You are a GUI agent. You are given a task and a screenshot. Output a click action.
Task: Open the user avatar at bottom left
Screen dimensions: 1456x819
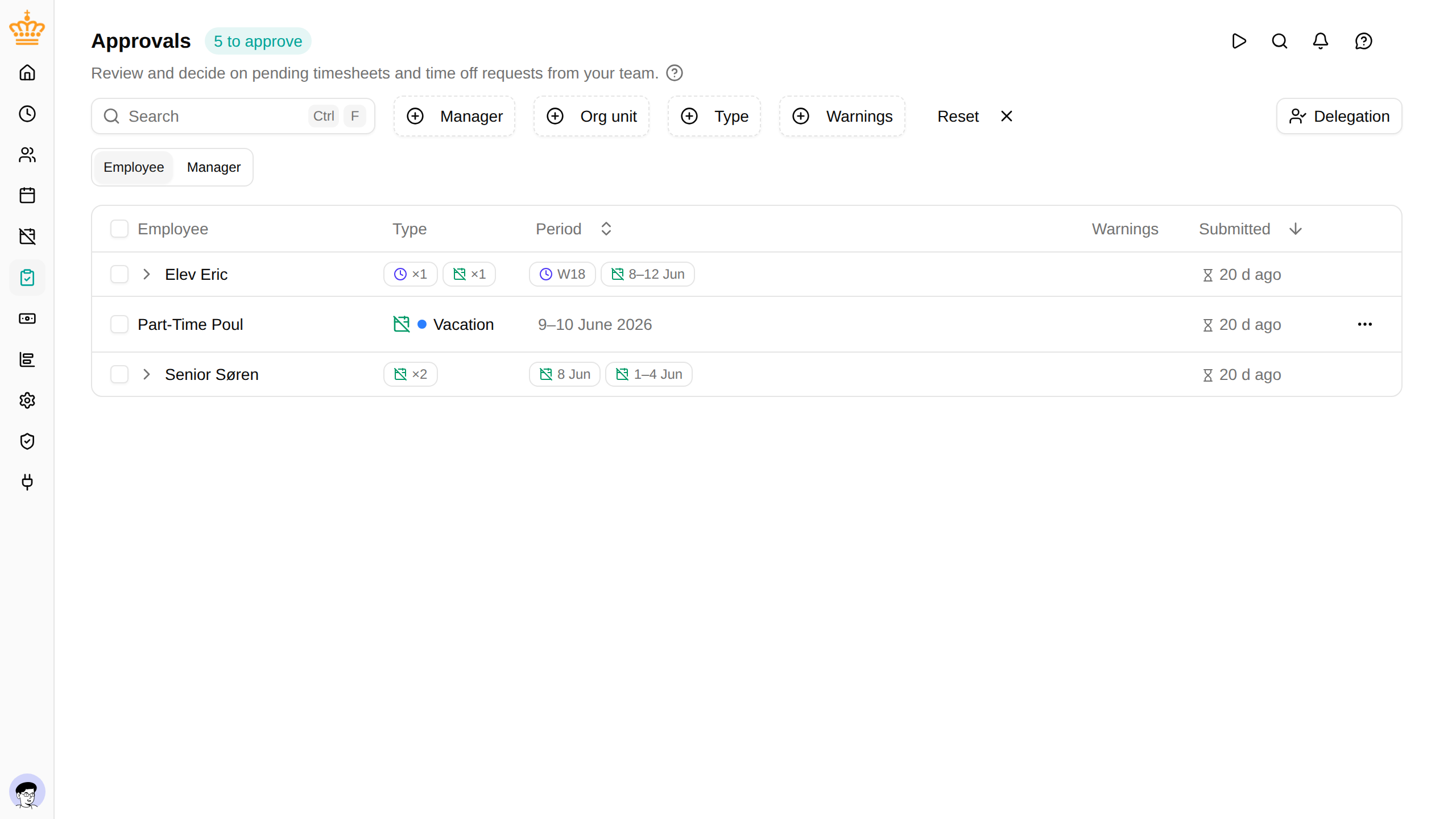(27, 792)
